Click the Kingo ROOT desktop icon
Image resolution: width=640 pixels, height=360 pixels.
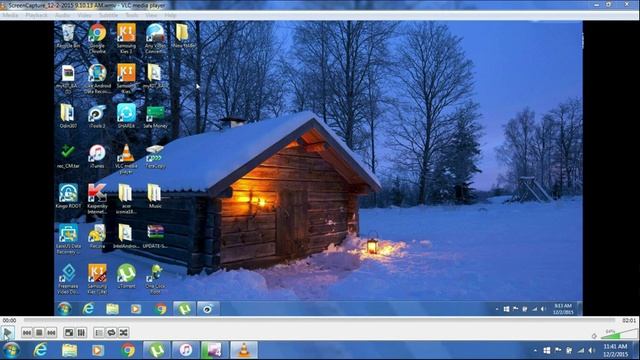[68, 196]
